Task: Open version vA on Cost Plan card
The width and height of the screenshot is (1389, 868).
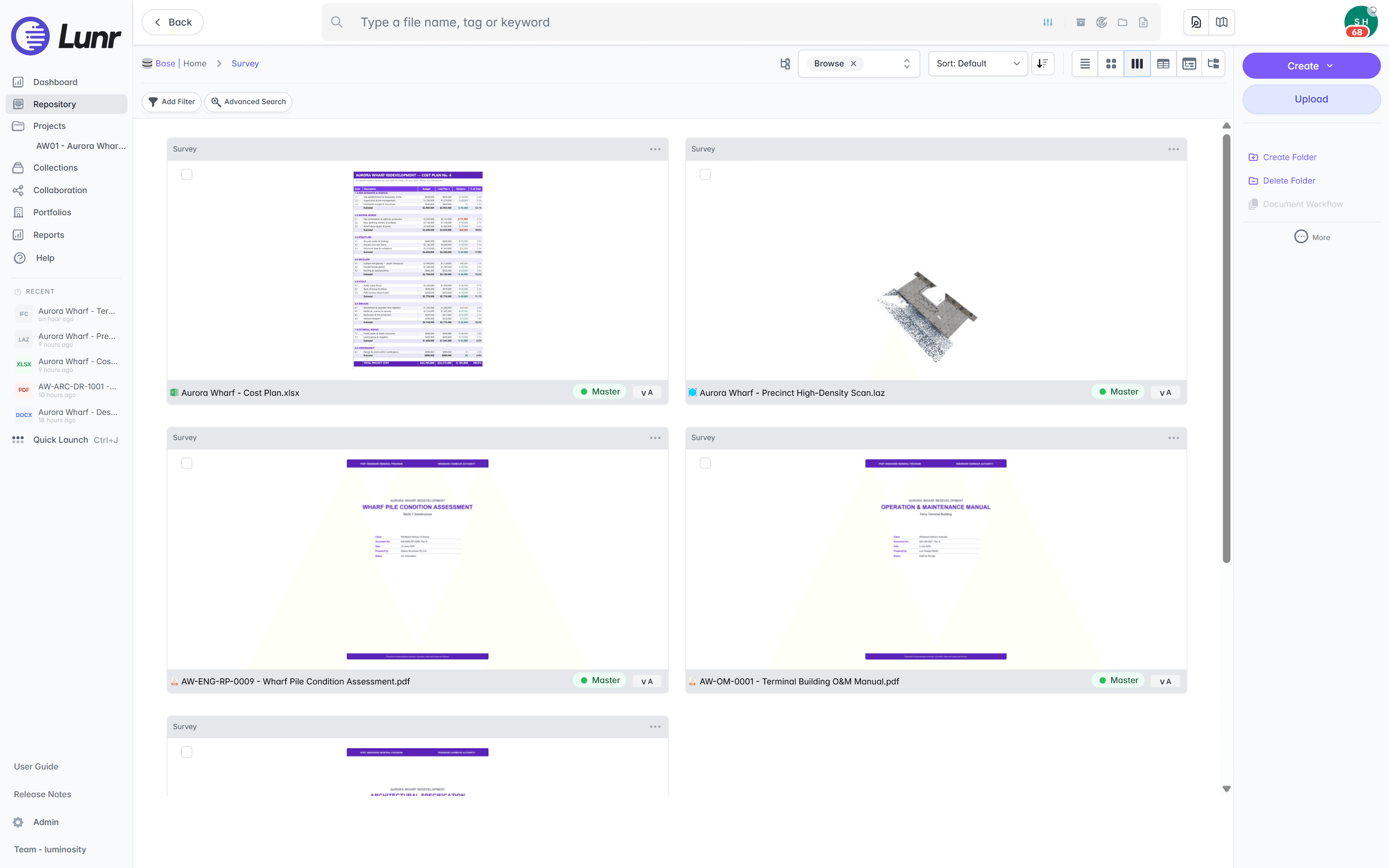Action: coord(647,393)
